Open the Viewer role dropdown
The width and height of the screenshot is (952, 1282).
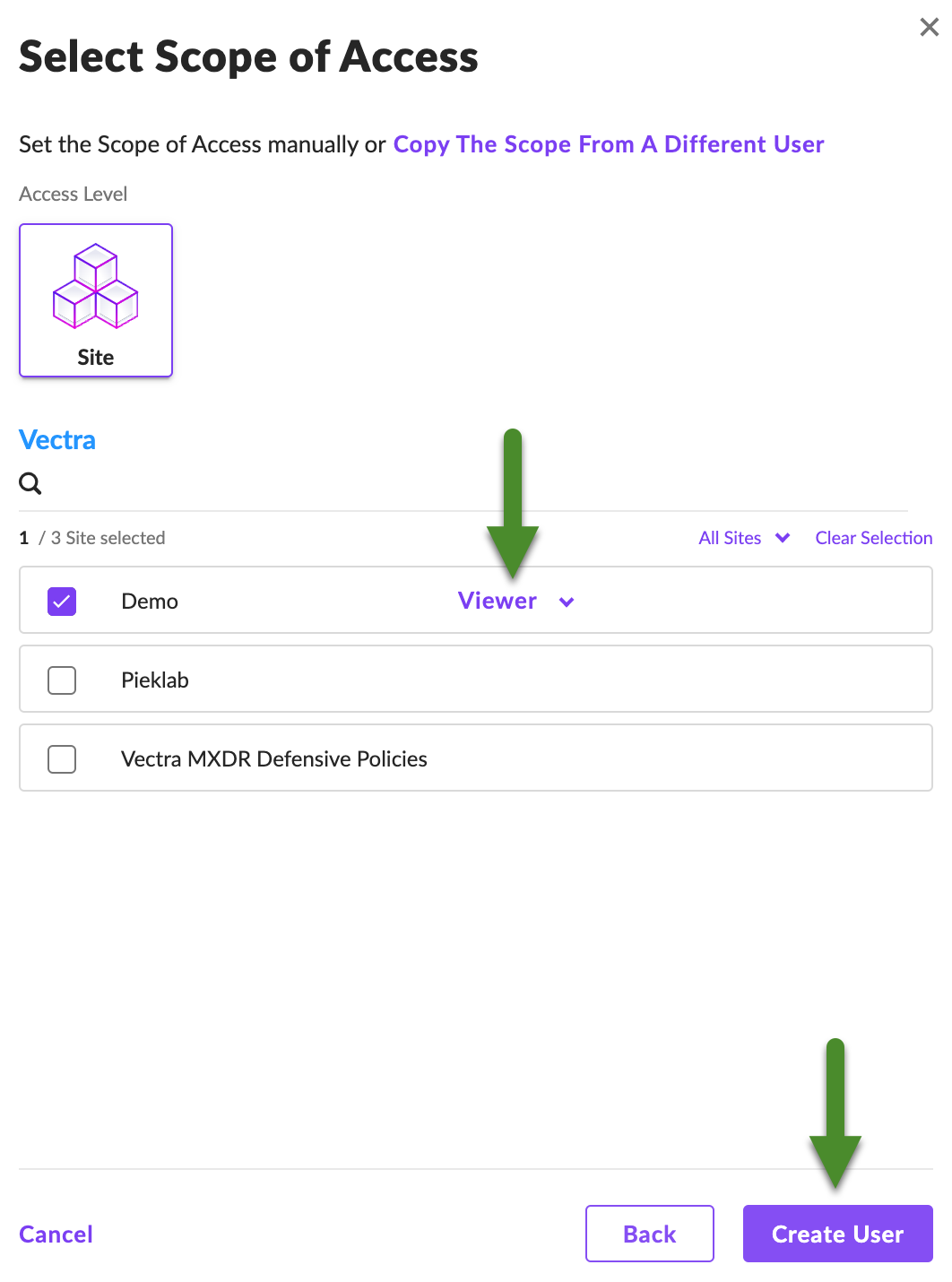pyautogui.click(x=498, y=601)
